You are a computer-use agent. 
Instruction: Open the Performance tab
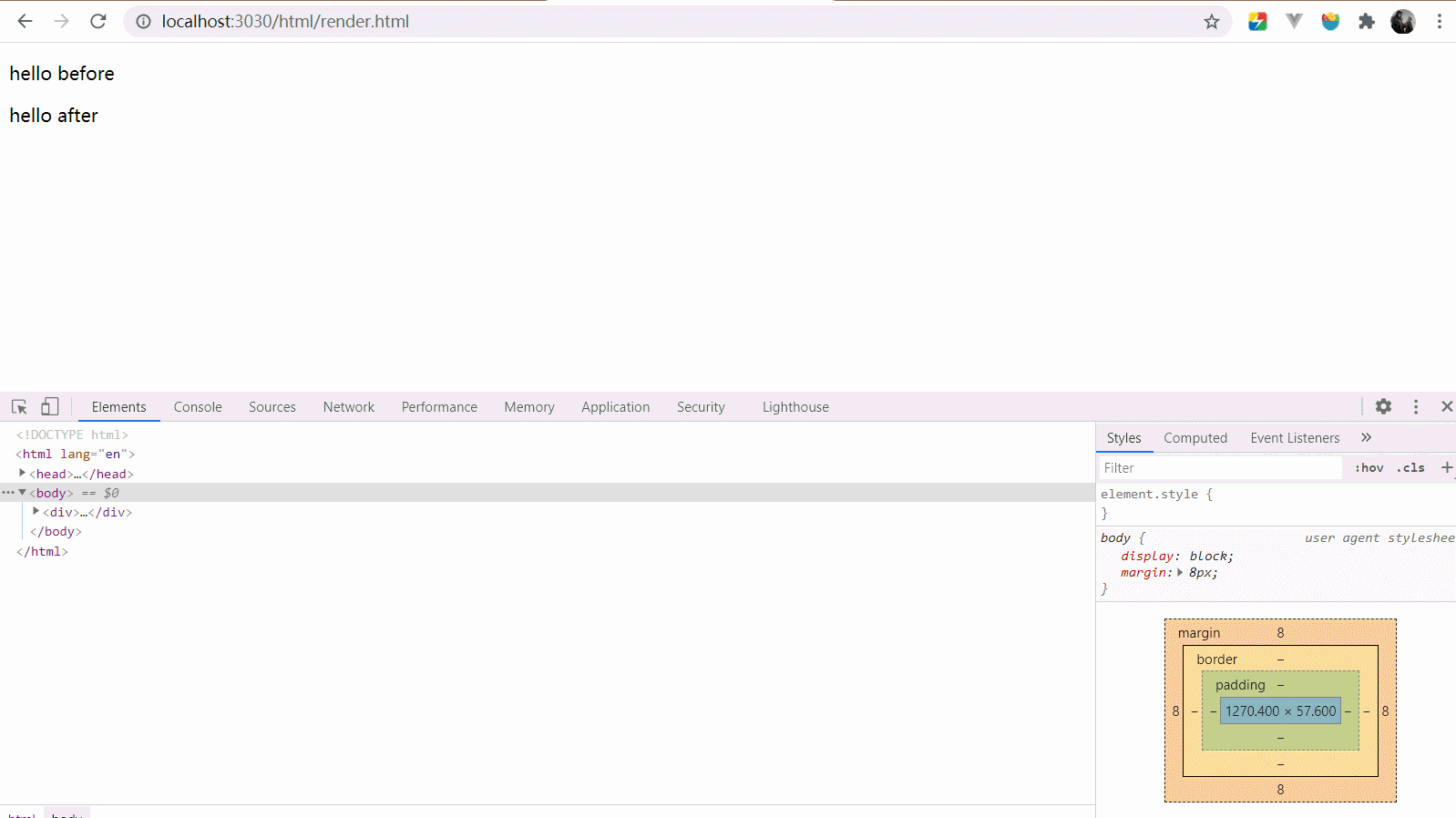[439, 407]
